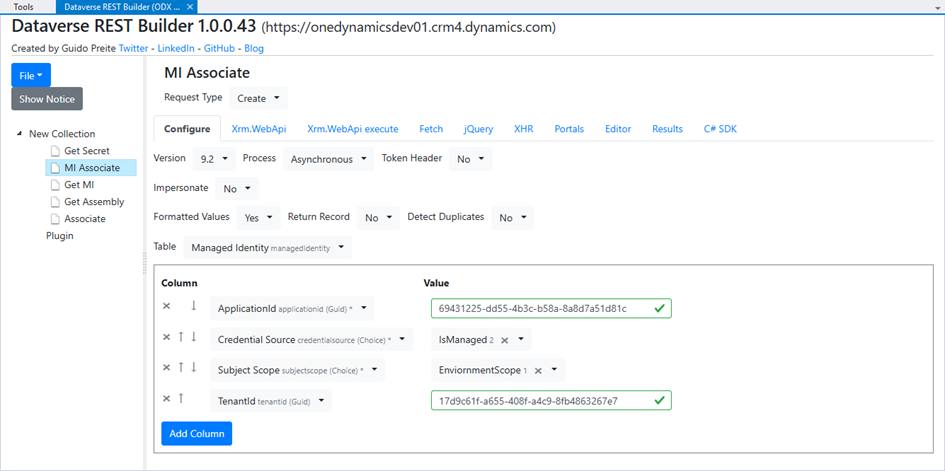Click the MI Associate file icon

[x=55, y=168]
